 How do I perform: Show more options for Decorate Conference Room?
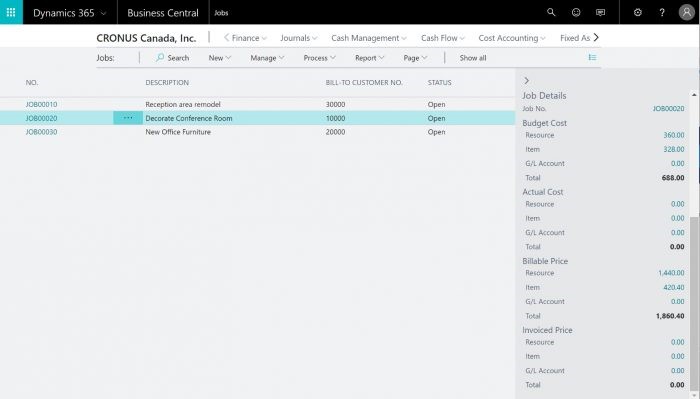click(x=128, y=118)
